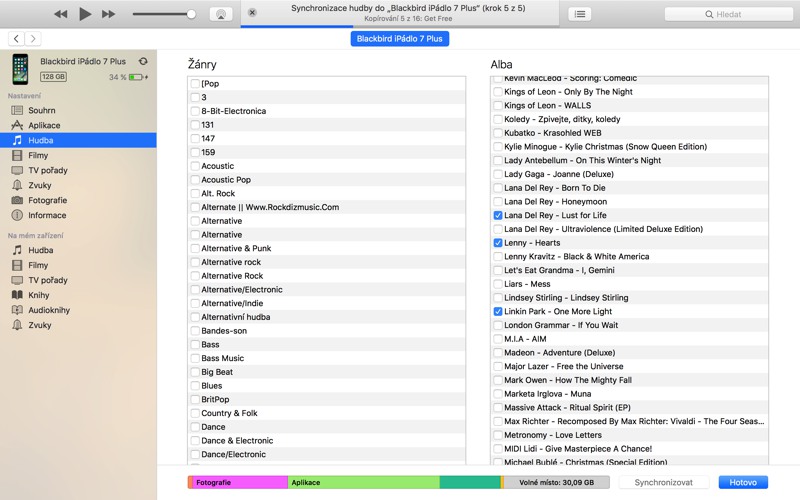The image size is (800, 500).
Task: Open the AirPlay output icon
Action: click(x=221, y=14)
